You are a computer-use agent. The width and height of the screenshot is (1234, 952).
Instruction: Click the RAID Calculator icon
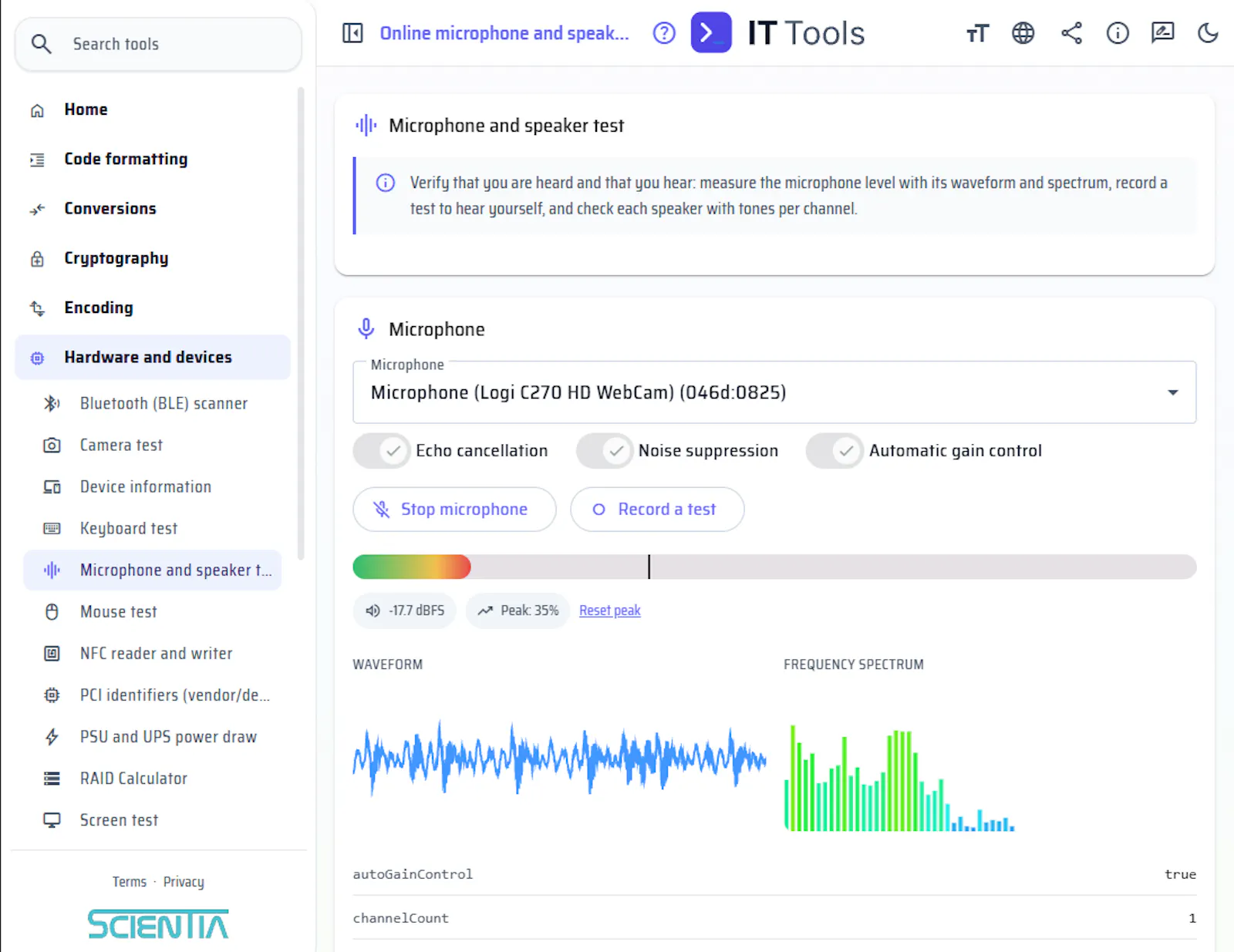click(52, 778)
